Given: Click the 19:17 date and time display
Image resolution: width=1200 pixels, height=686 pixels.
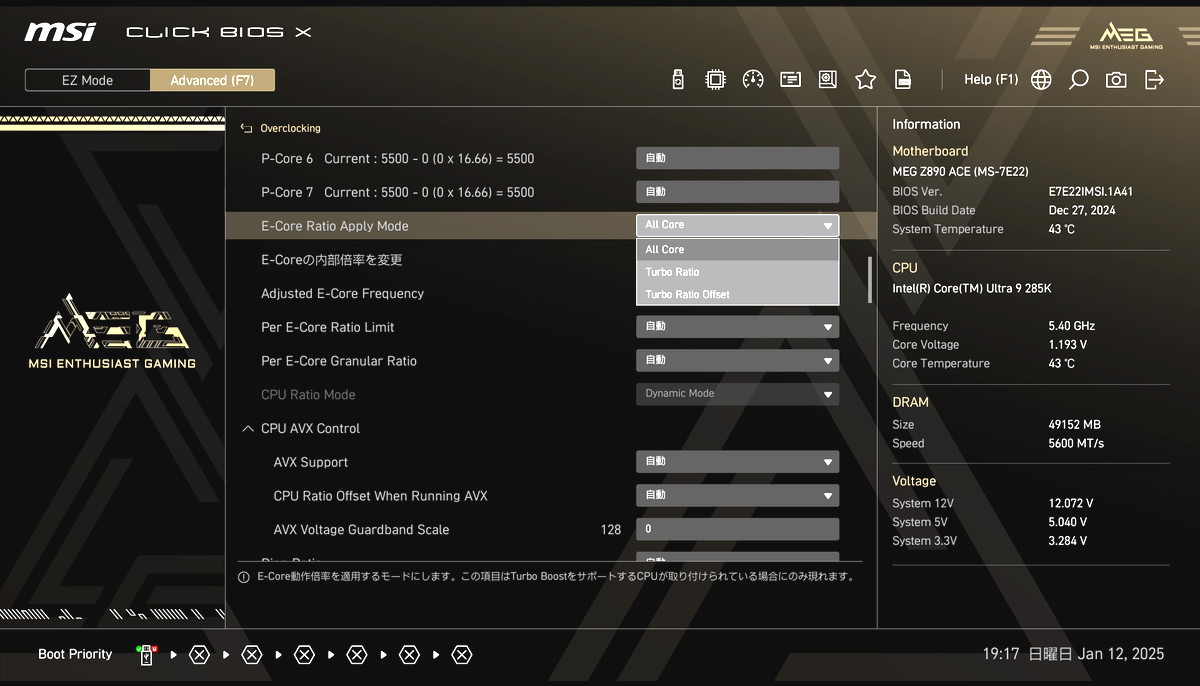Looking at the screenshot, I should [1073, 654].
